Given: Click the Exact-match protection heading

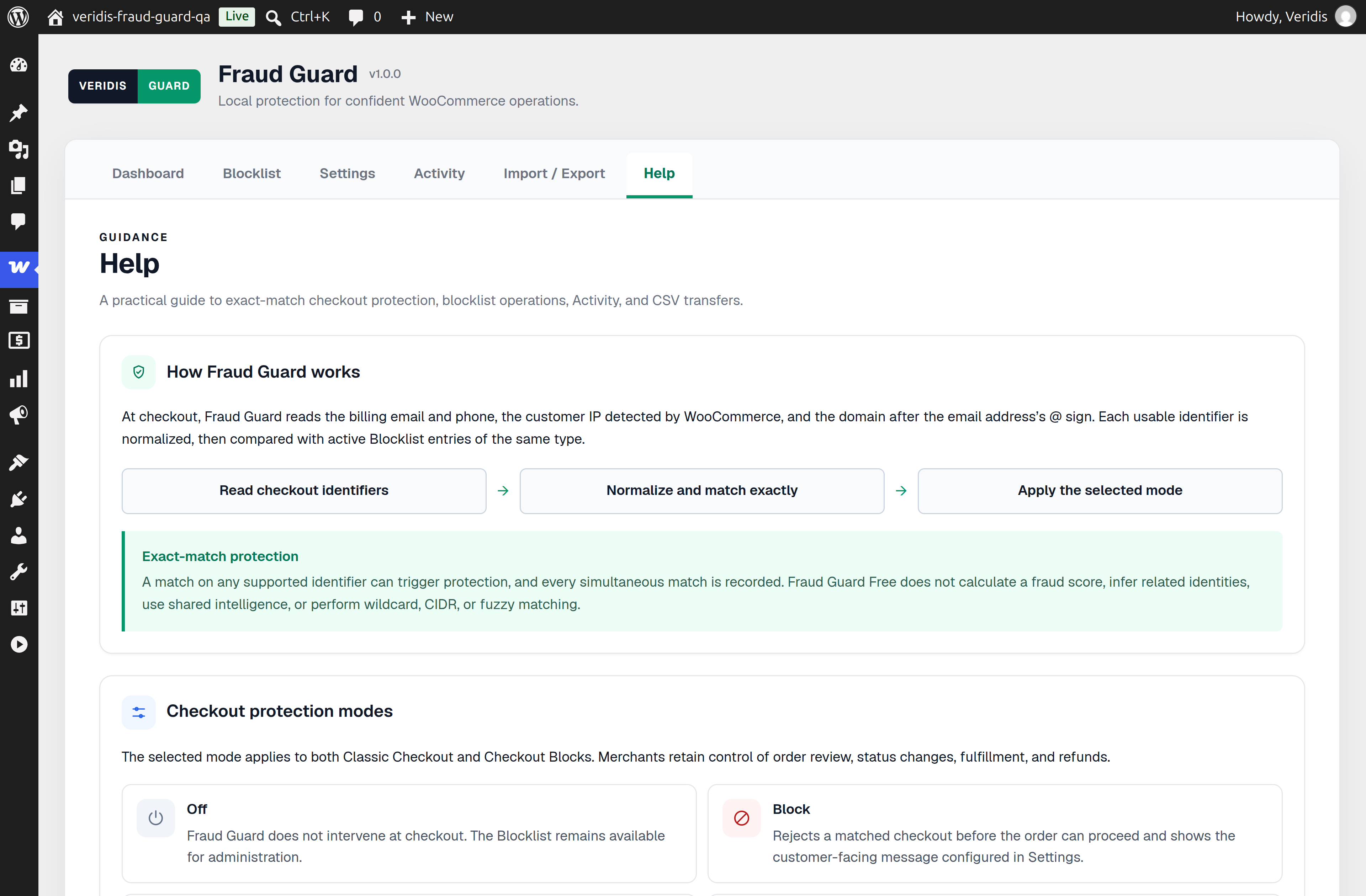Looking at the screenshot, I should click(x=221, y=556).
